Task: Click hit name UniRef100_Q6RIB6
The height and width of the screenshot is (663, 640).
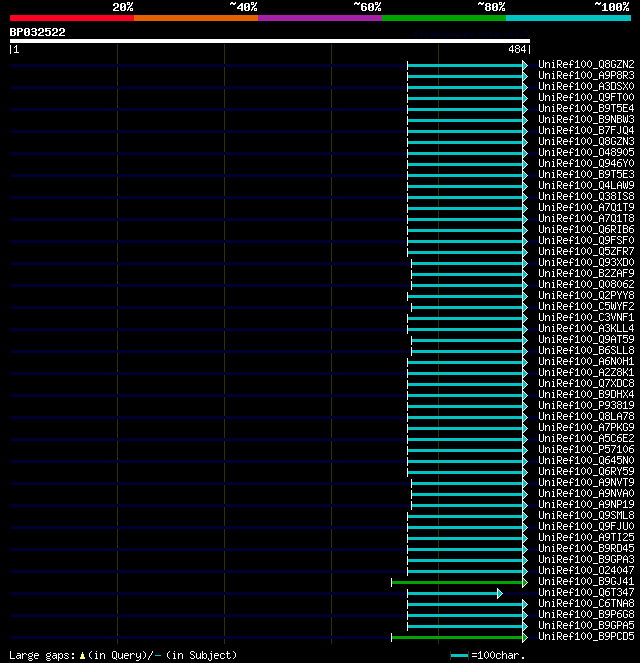Action: (x=586, y=229)
